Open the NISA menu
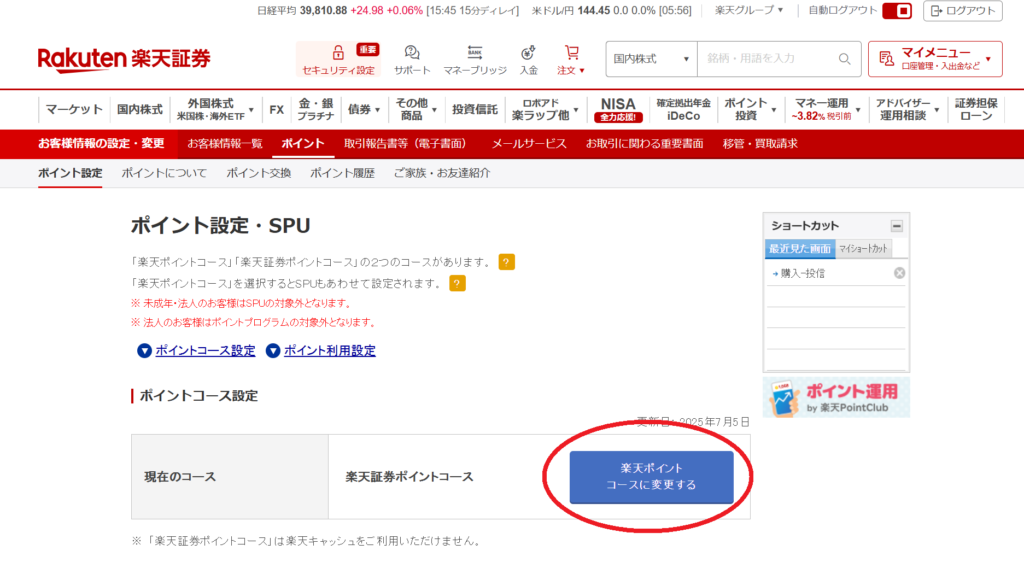The image size is (1024, 568). 618,109
